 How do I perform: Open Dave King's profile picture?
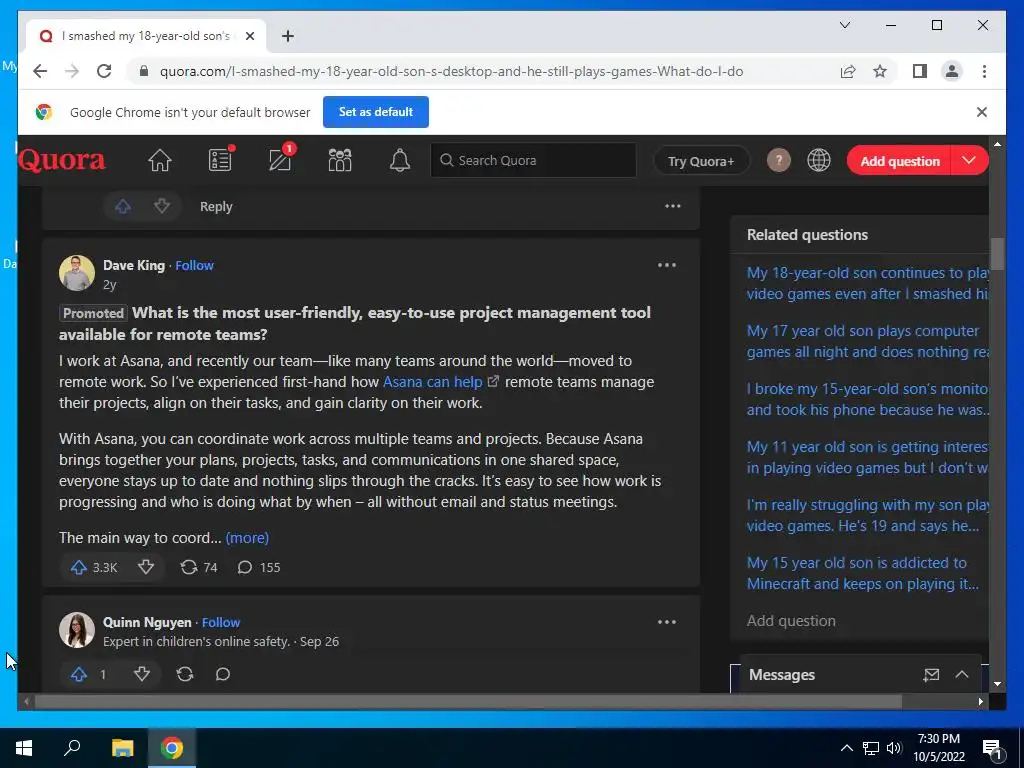coord(77,273)
